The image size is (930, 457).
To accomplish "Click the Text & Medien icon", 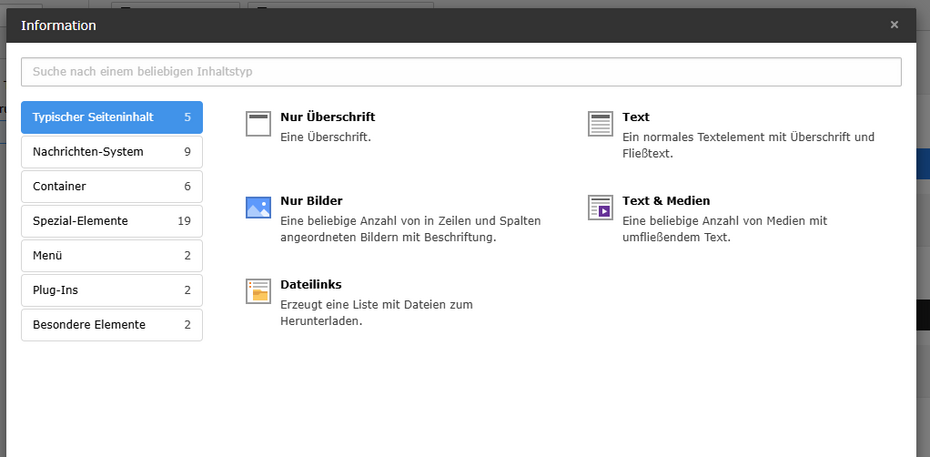I will tap(600, 208).
